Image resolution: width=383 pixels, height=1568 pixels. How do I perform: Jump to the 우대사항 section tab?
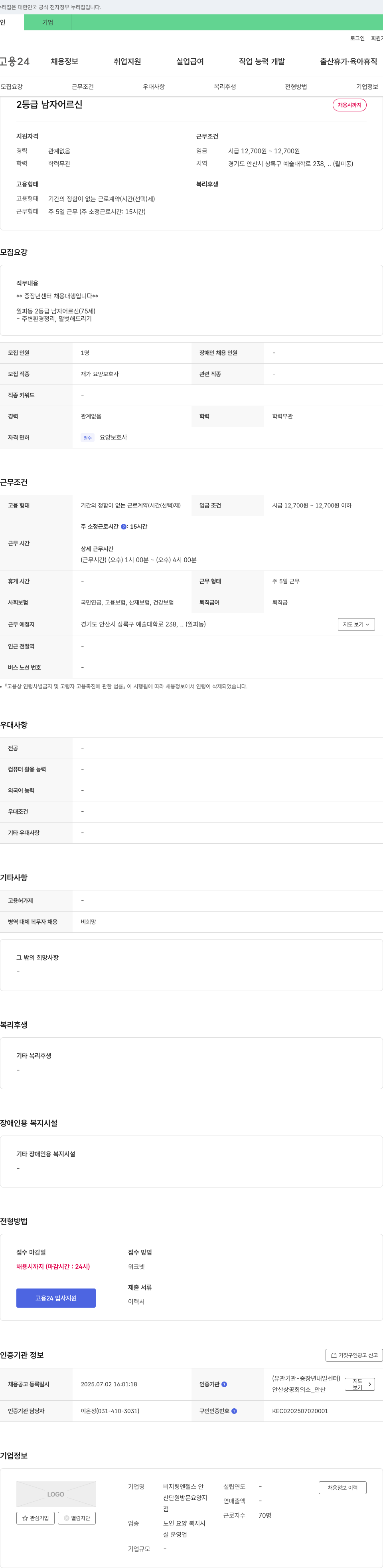coord(154,87)
